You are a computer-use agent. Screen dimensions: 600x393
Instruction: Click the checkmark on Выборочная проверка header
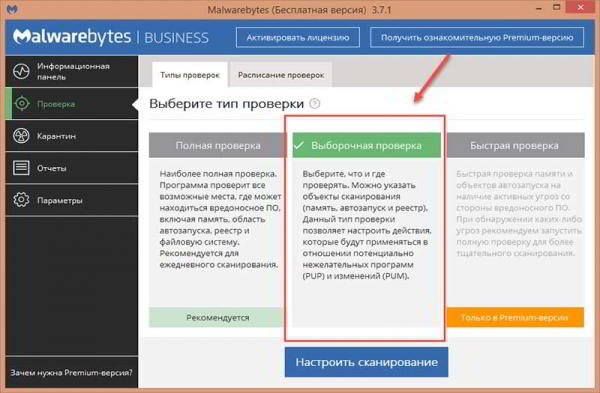coord(299,145)
